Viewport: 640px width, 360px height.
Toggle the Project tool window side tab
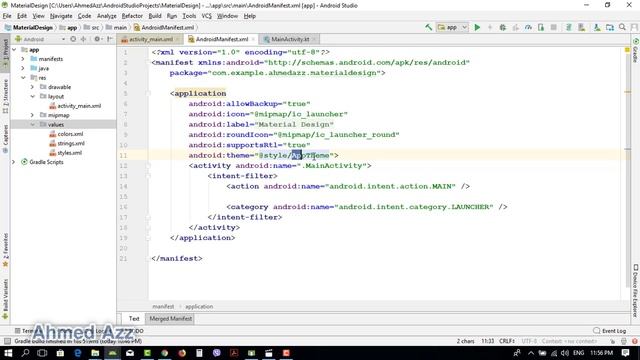pyautogui.click(x=5, y=53)
